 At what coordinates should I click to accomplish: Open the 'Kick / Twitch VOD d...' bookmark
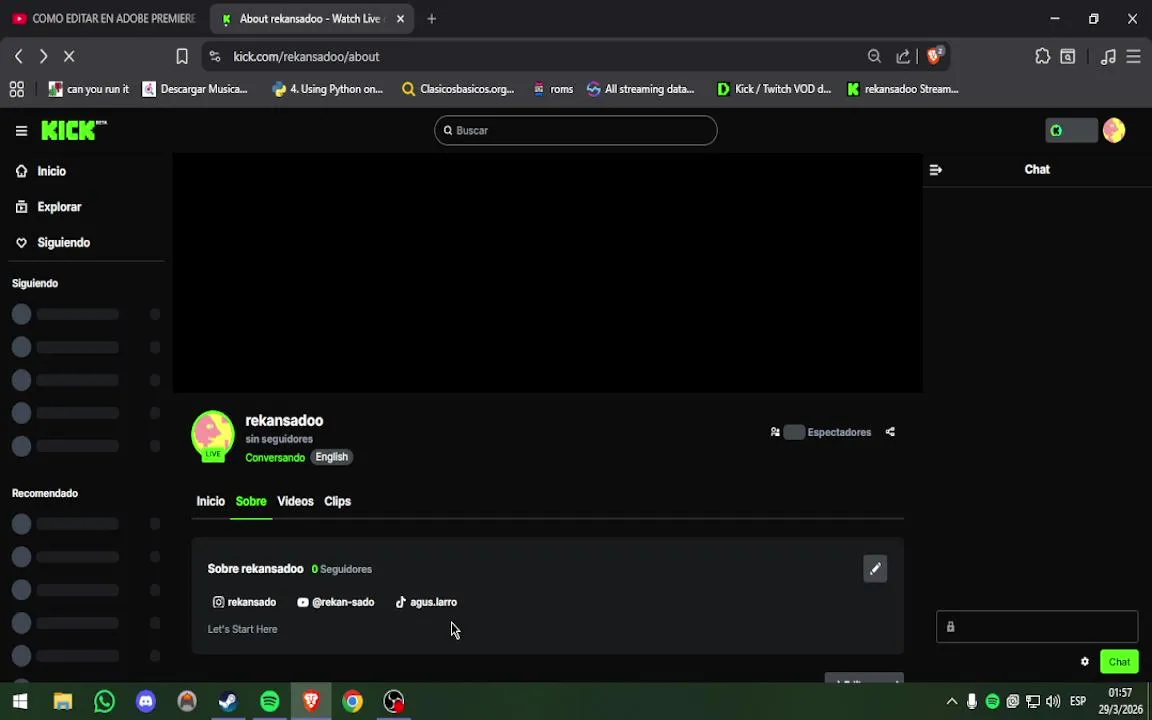(x=774, y=89)
